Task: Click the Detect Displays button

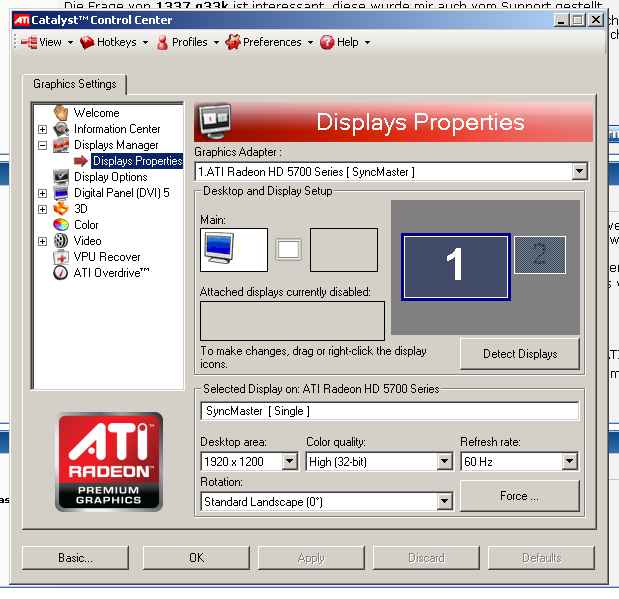Action: pos(520,354)
